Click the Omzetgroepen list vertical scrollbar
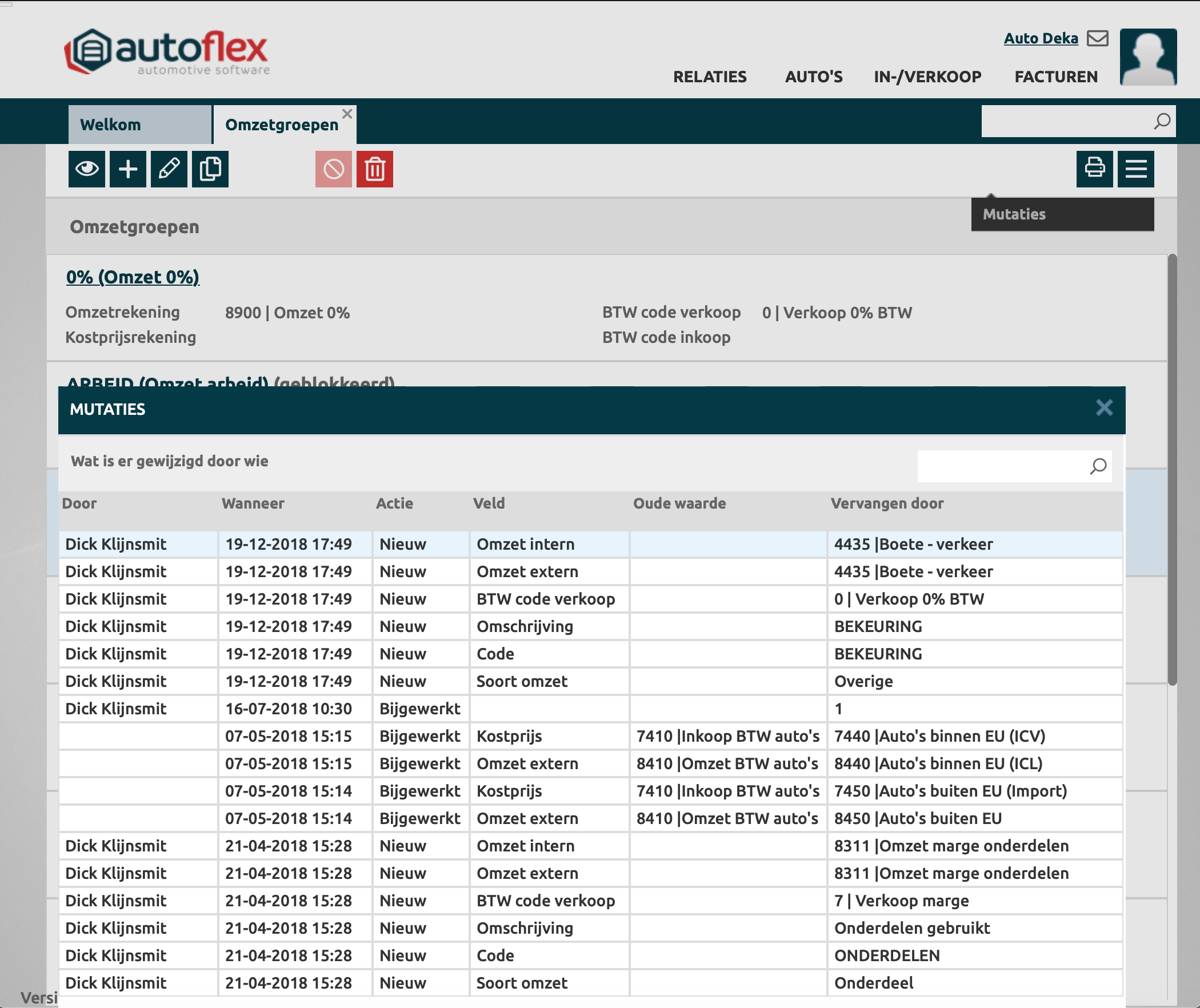 (1172, 469)
